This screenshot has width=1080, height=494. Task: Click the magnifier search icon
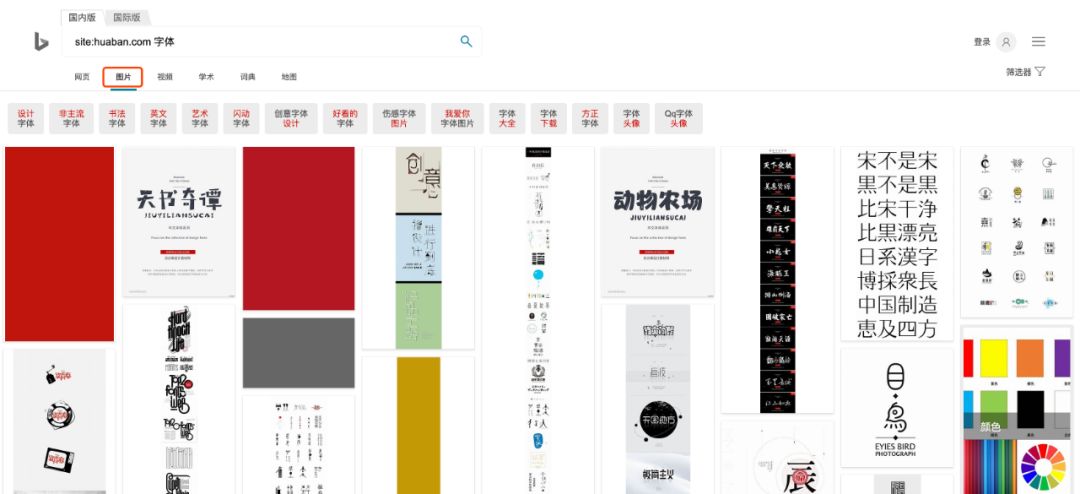[x=466, y=41]
